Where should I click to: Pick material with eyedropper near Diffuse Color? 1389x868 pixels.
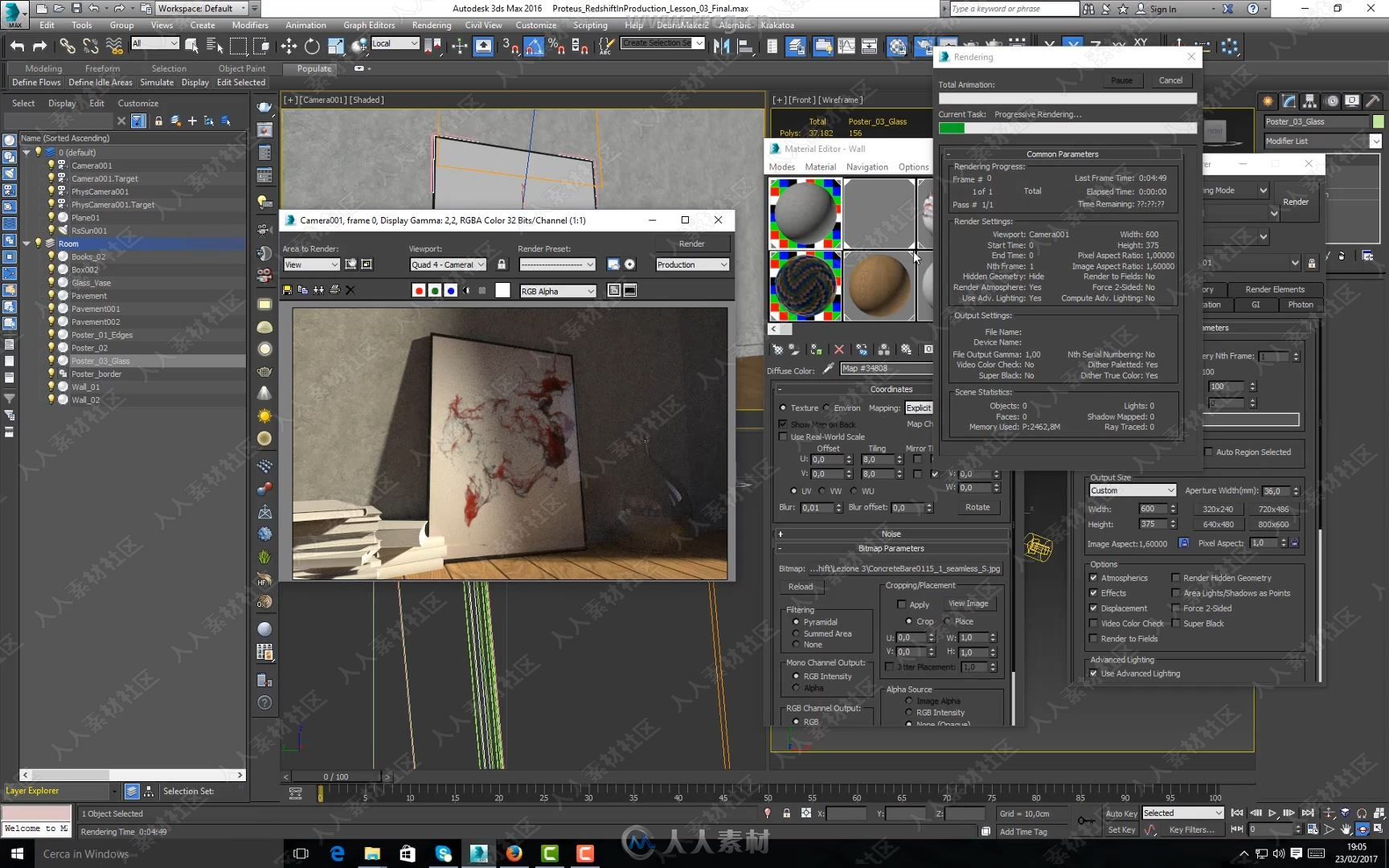829,369
